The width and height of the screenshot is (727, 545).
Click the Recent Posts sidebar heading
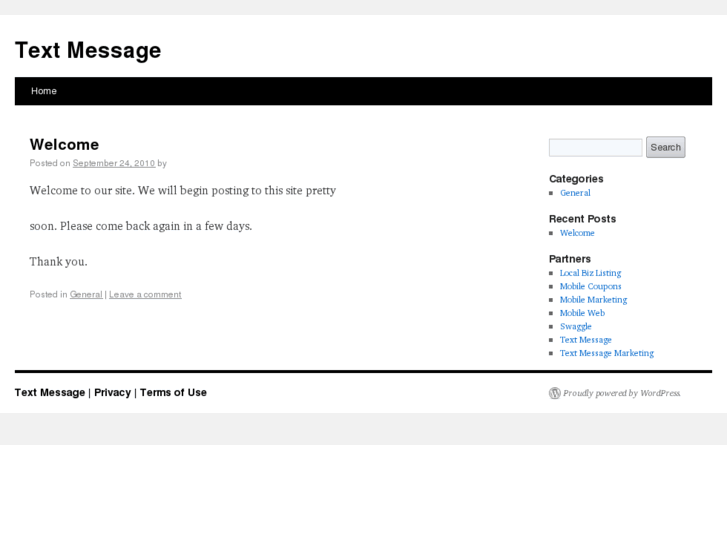(582, 219)
